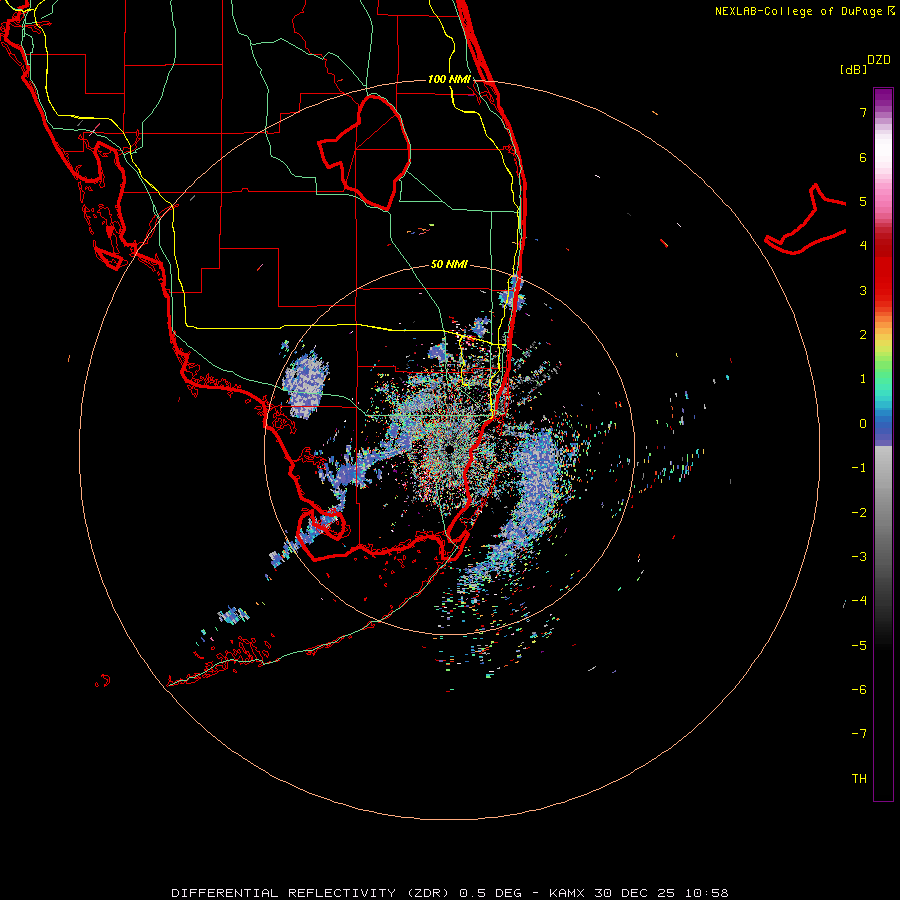
Task: Click the green-yellow portion of the color bar
Action: coord(883,359)
